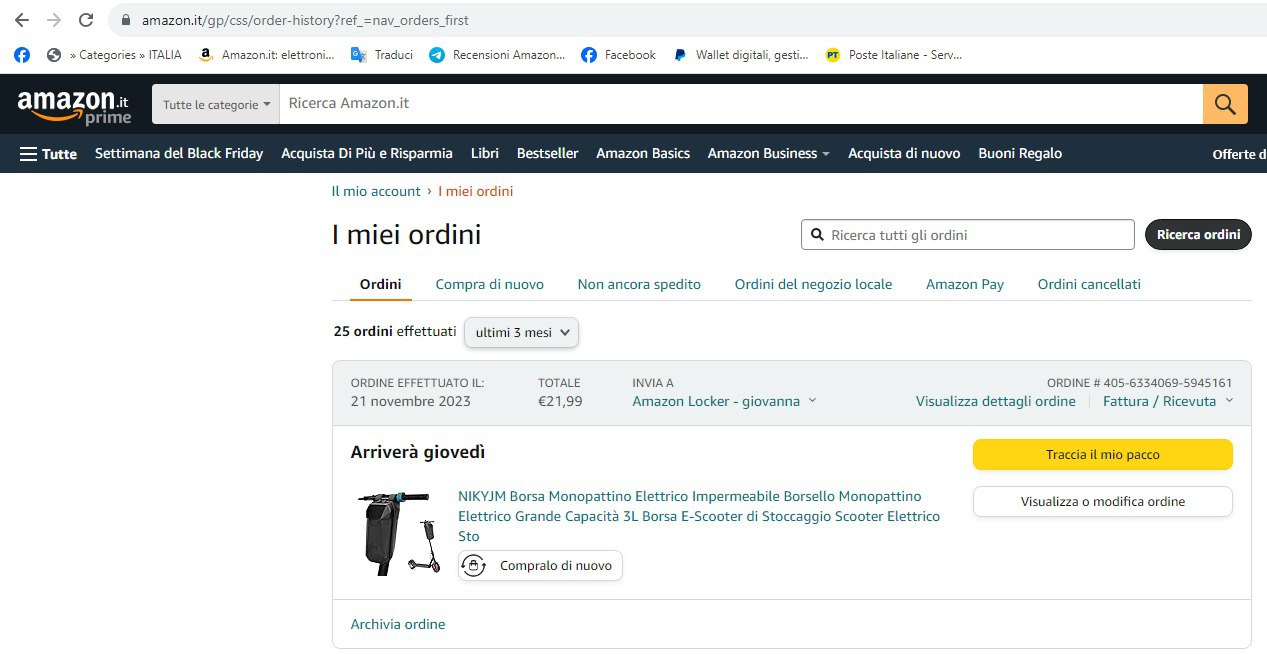Open Tutte le categorie dropdown
The image size is (1267, 654).
[x=216, y=104]
